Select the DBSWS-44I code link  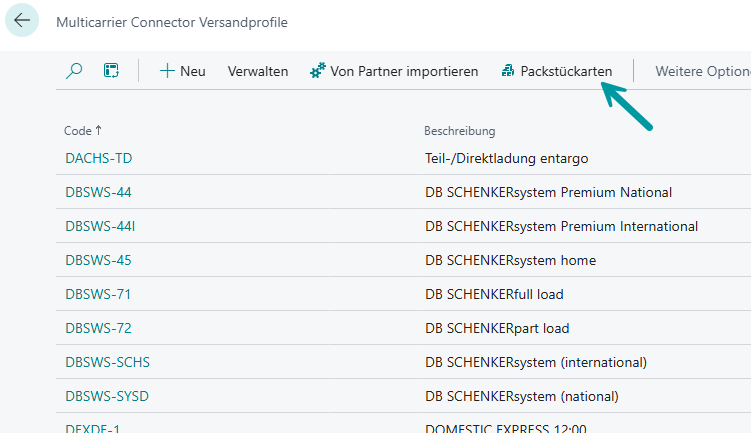(100, 226)
